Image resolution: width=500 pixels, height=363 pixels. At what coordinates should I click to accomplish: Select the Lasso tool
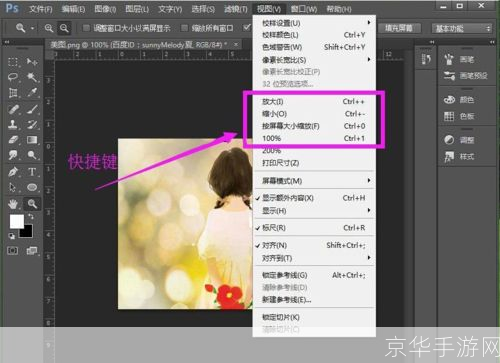pos(13,77)
